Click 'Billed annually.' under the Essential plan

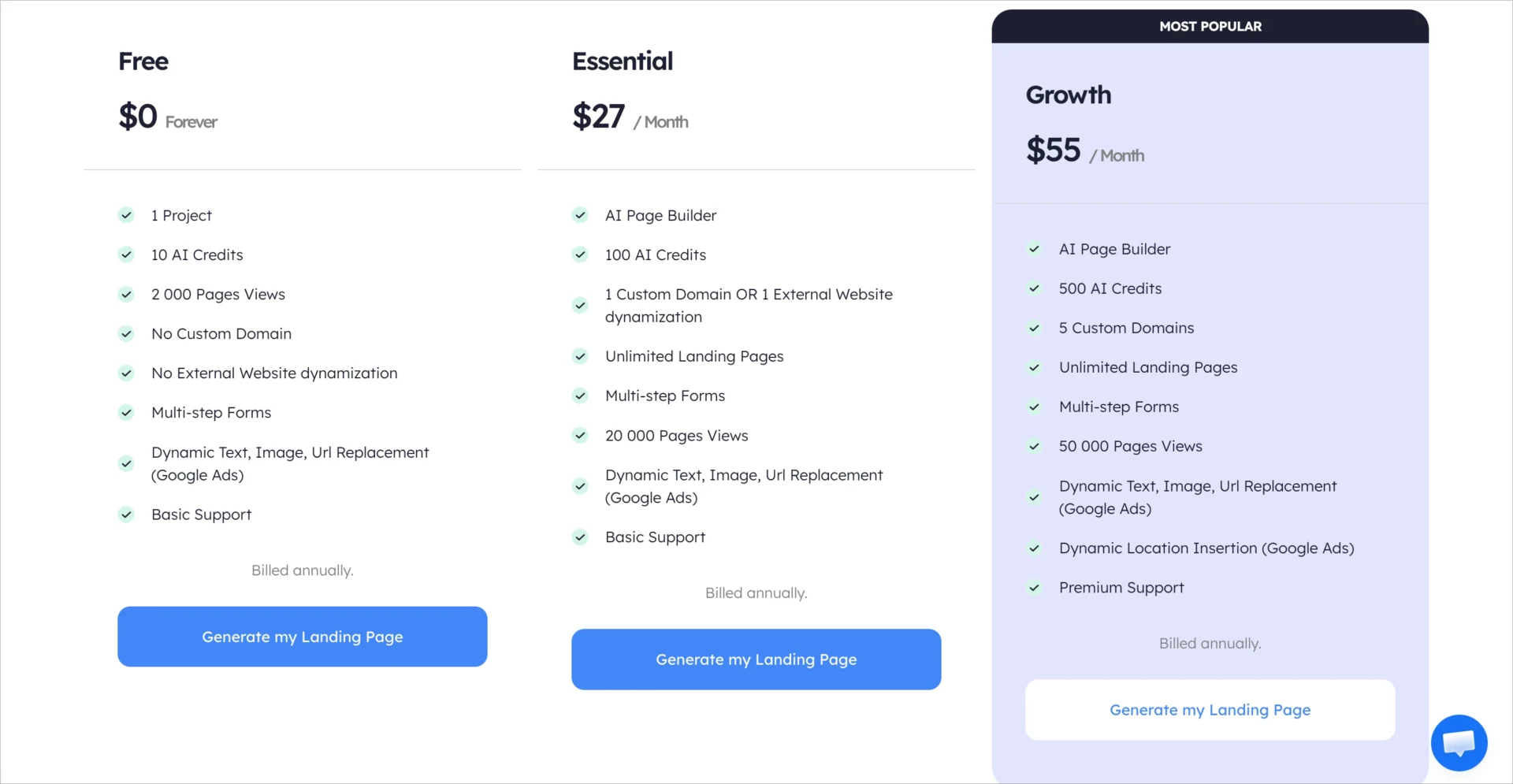pos(756,593)
